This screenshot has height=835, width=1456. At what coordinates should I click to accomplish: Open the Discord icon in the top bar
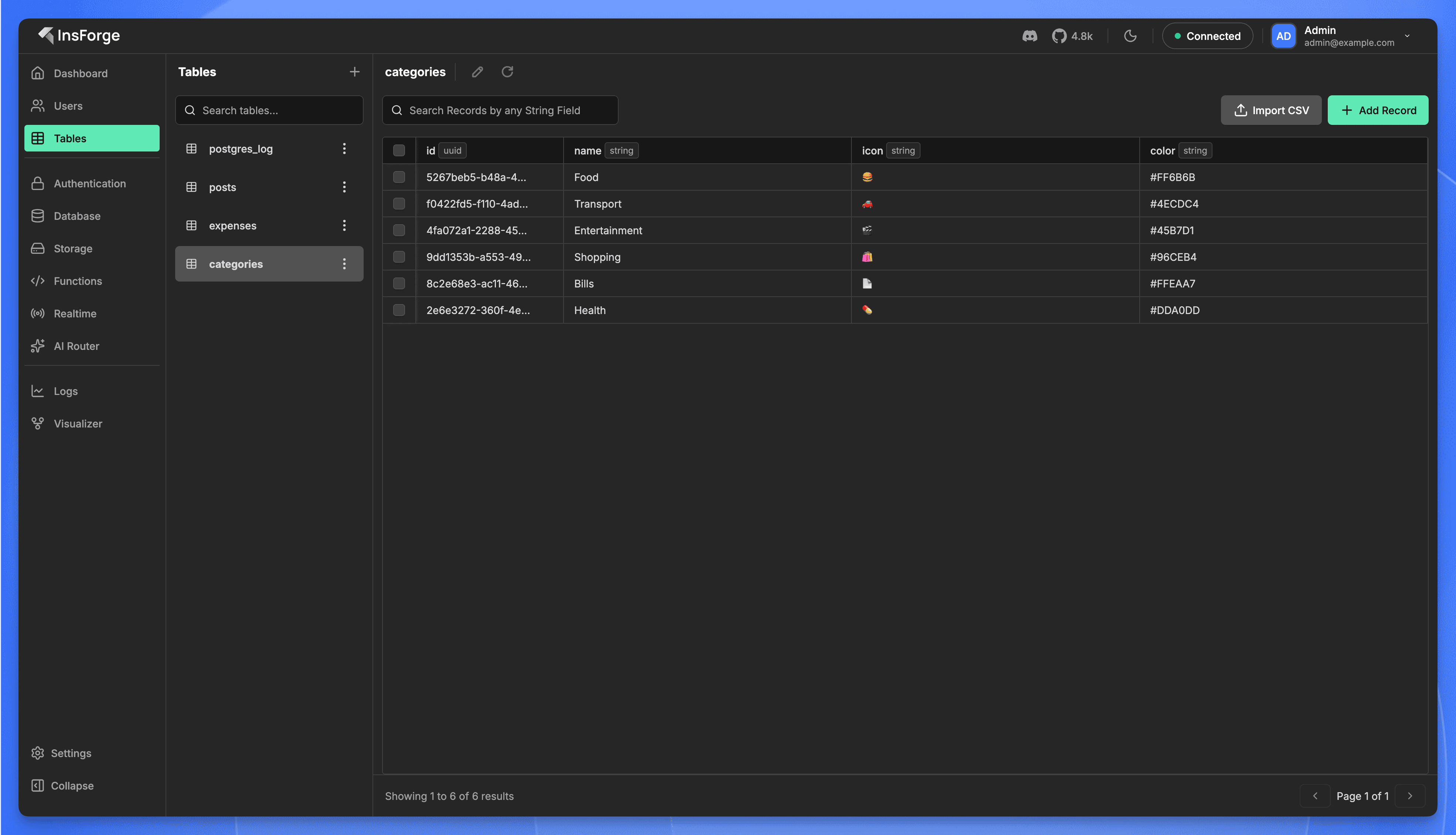tap(1030, 35)
